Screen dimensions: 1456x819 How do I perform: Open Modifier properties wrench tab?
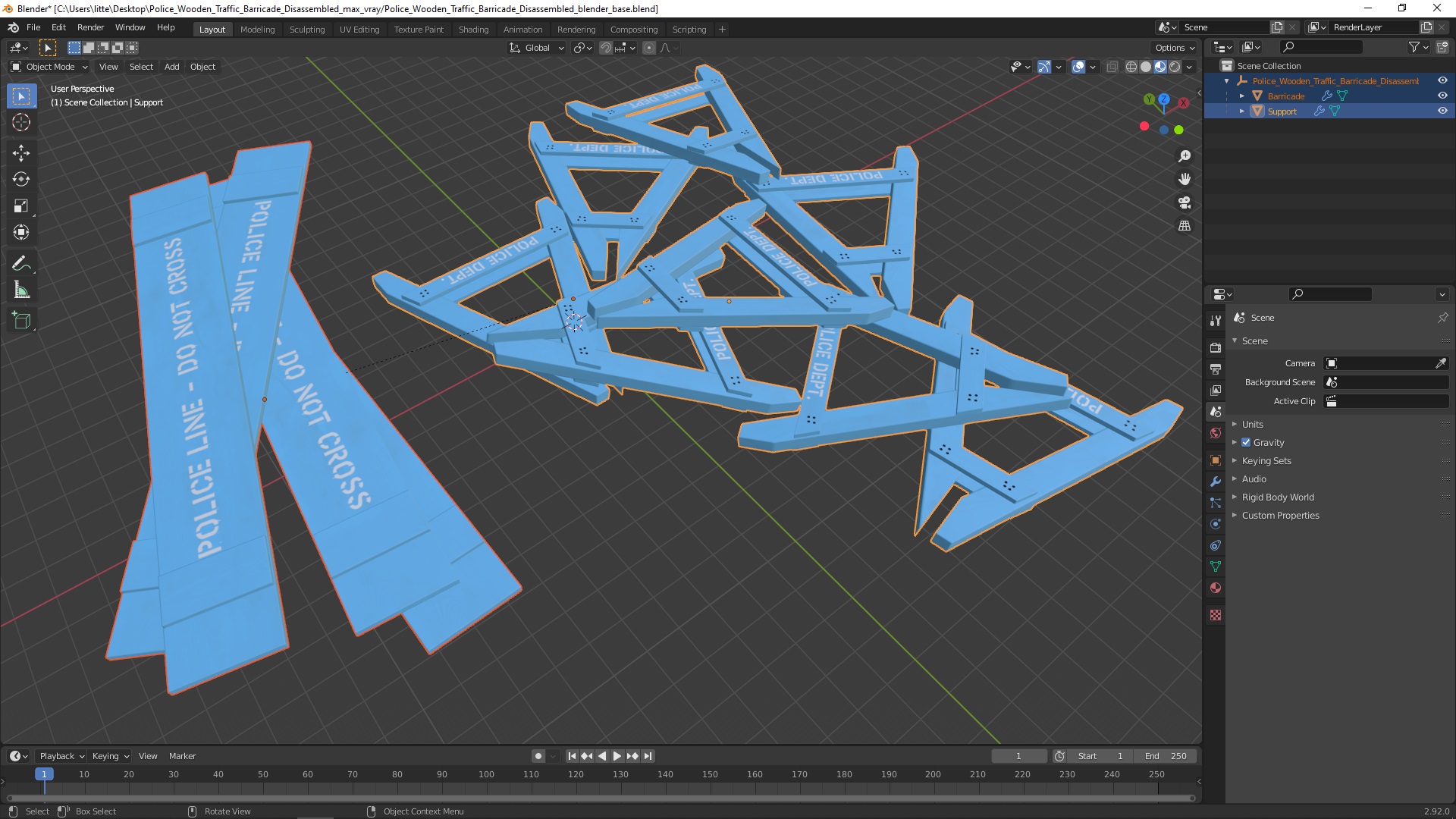[1216, 482]
